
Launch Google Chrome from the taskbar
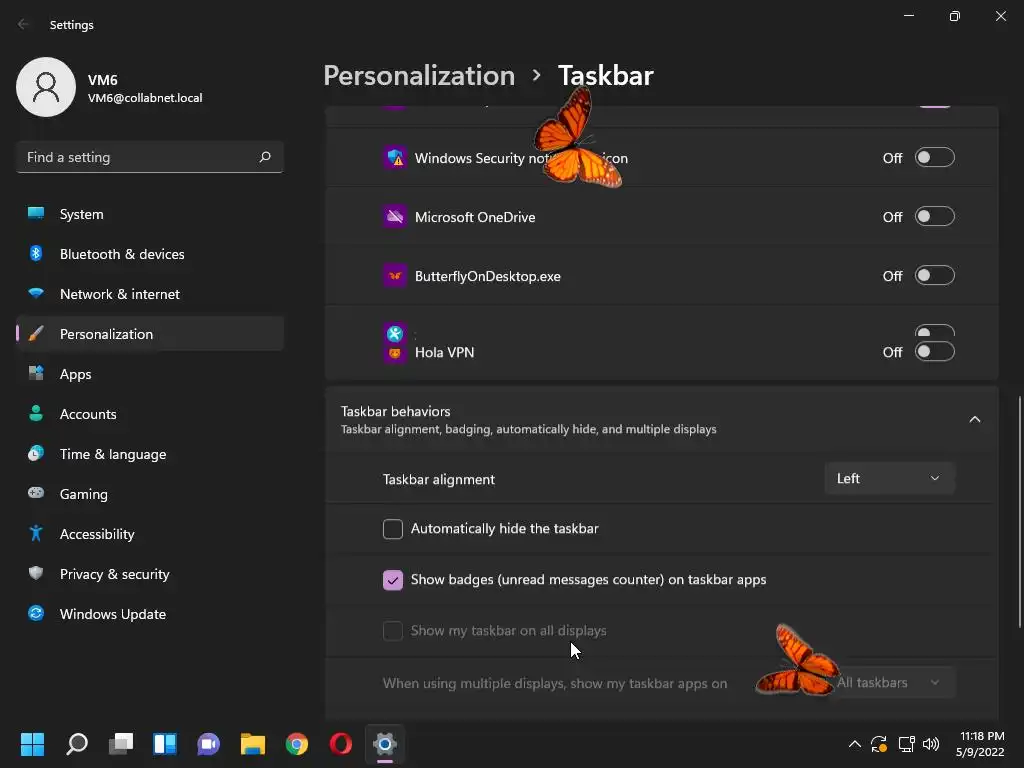click(297, 744)
